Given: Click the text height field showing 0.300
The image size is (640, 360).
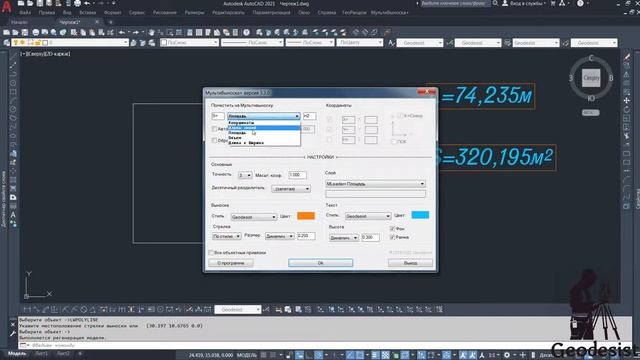Looking at the screenshot, I should [370, 238].
